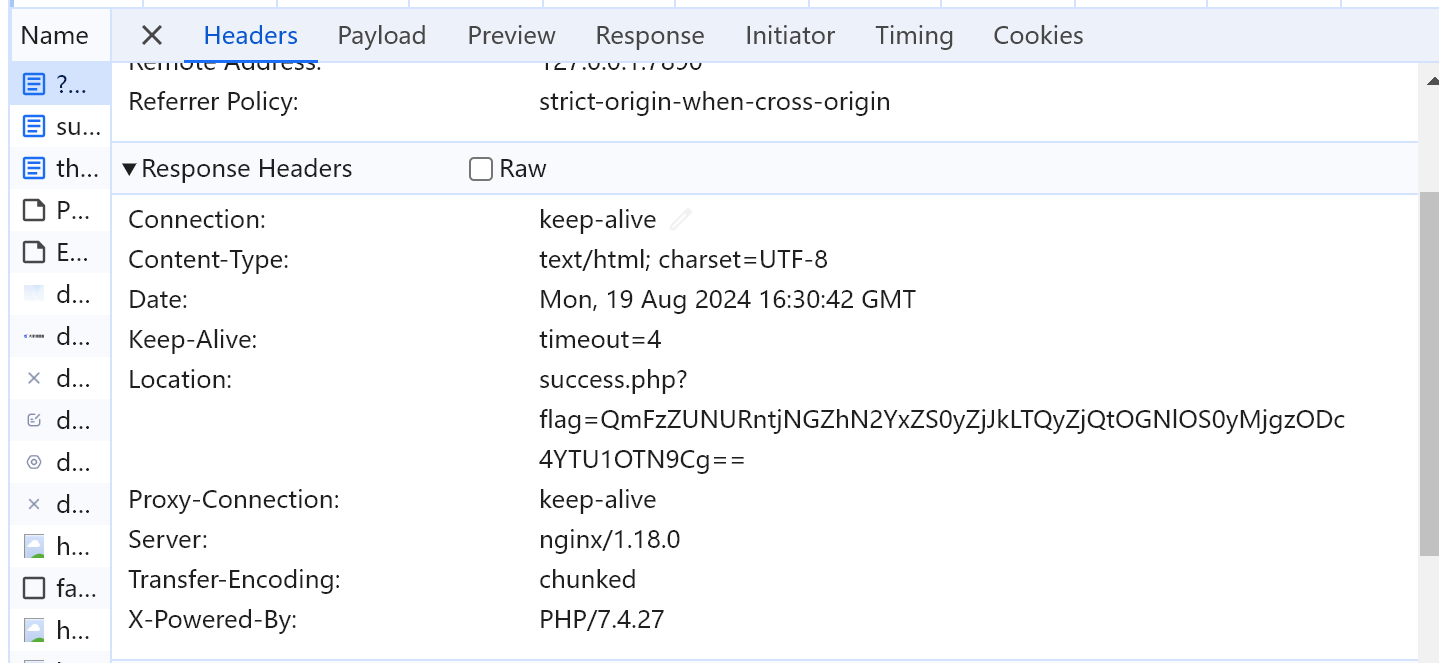Viewport: 1439px width, 663px height.
Task: Open the Response tab
Action: coord(650,36)
